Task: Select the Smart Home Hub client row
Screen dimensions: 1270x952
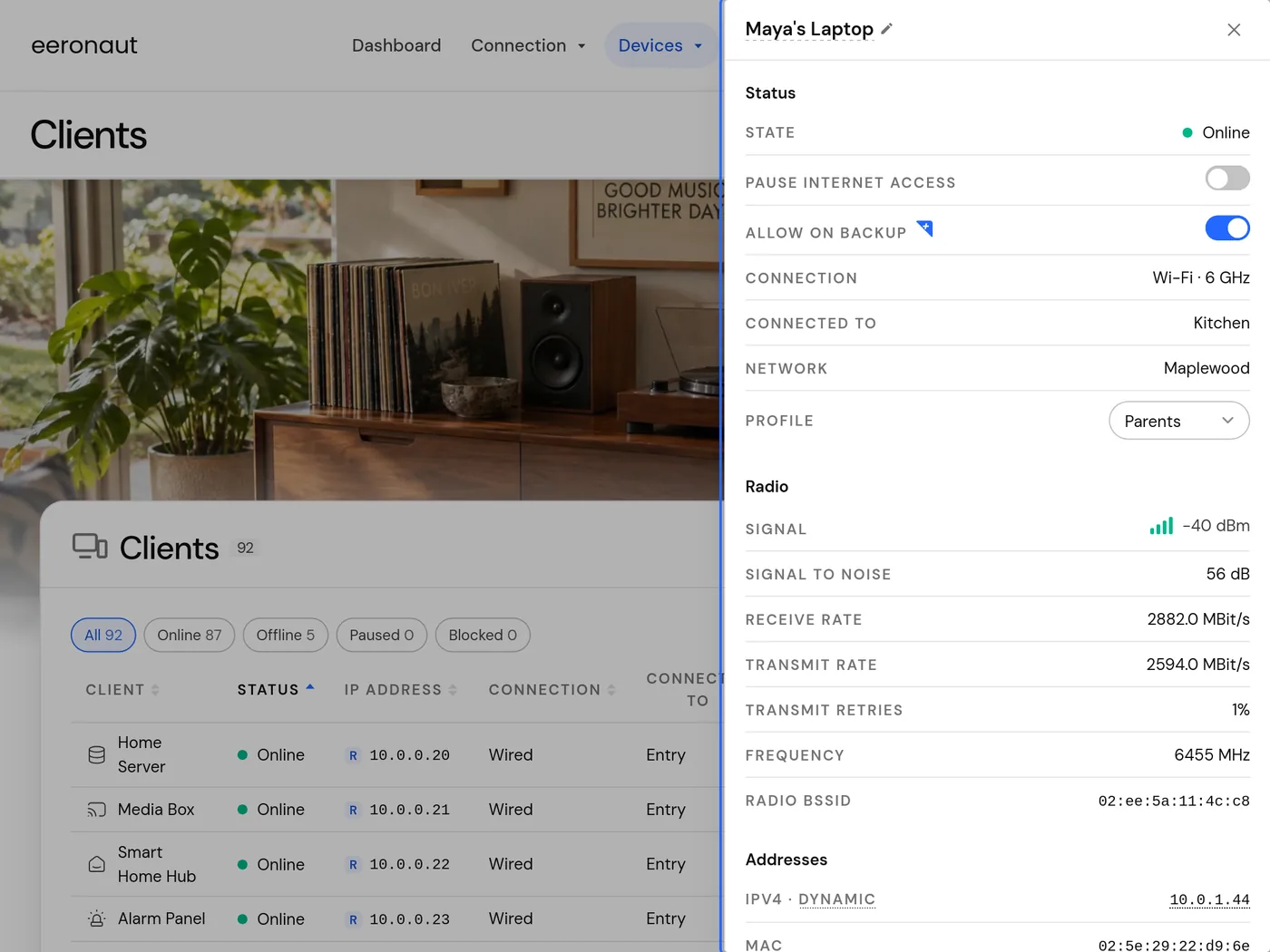Action: 396,864
